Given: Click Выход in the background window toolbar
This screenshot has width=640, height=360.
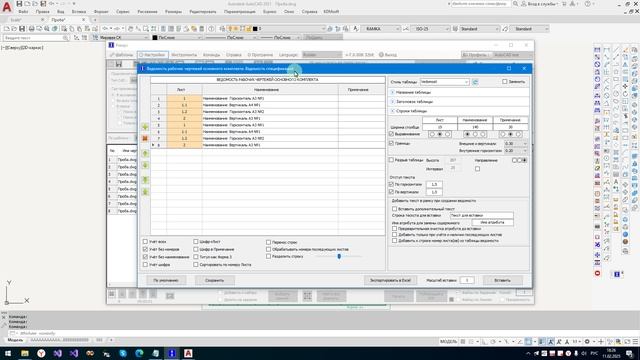Looking at the screenshot, I should [388, 55].
